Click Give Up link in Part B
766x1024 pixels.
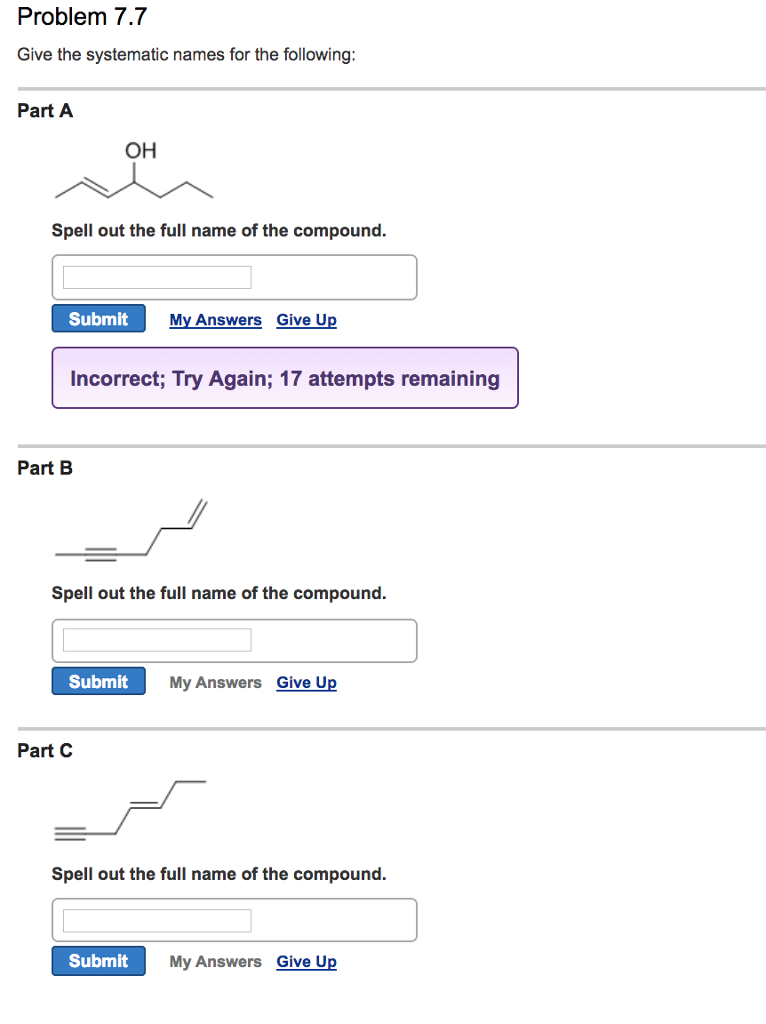[306, 682]
